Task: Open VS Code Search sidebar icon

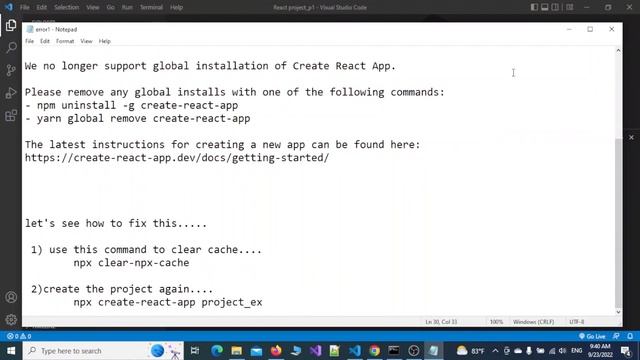Action: point(11,47)
